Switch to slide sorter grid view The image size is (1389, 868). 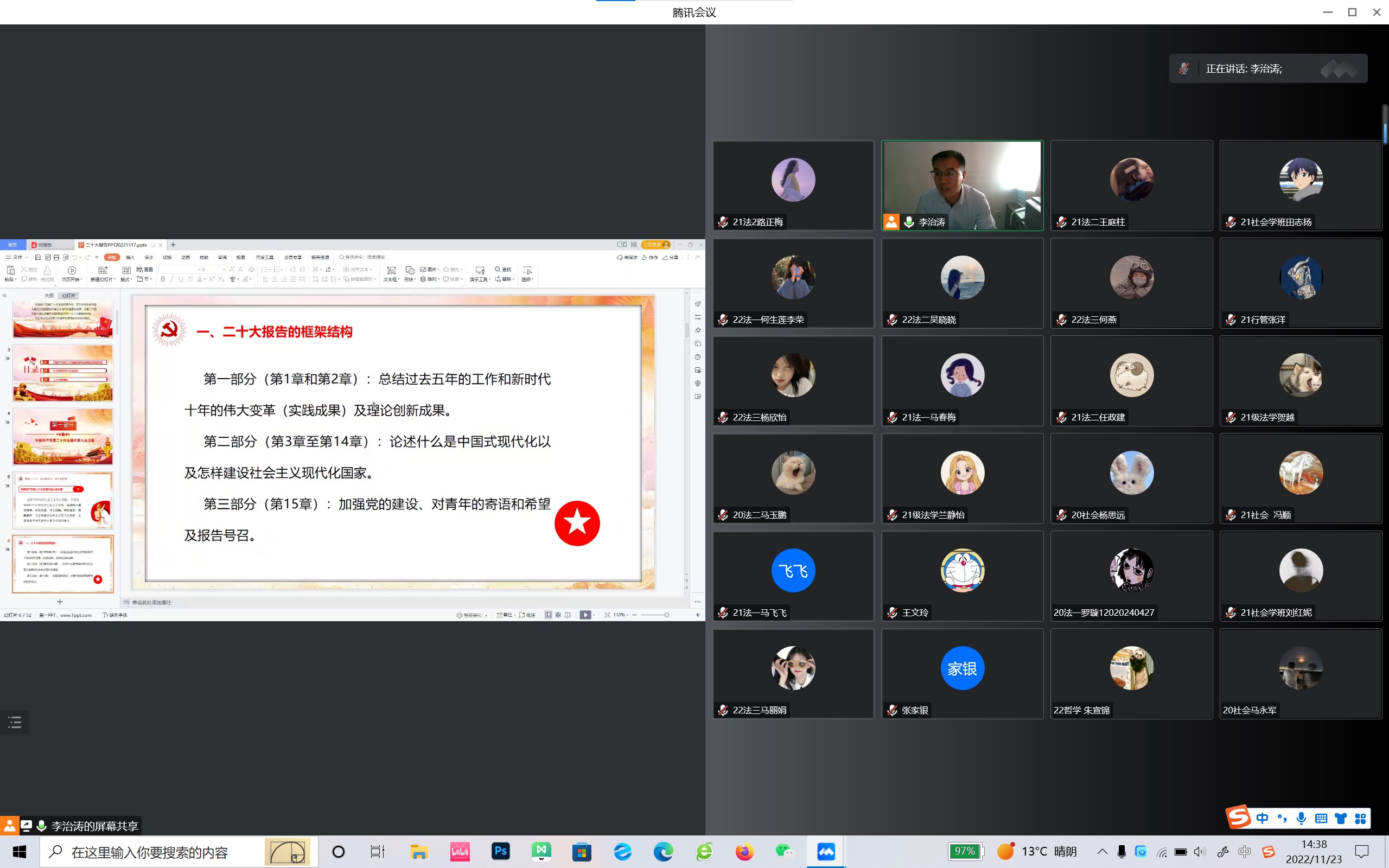558,615
